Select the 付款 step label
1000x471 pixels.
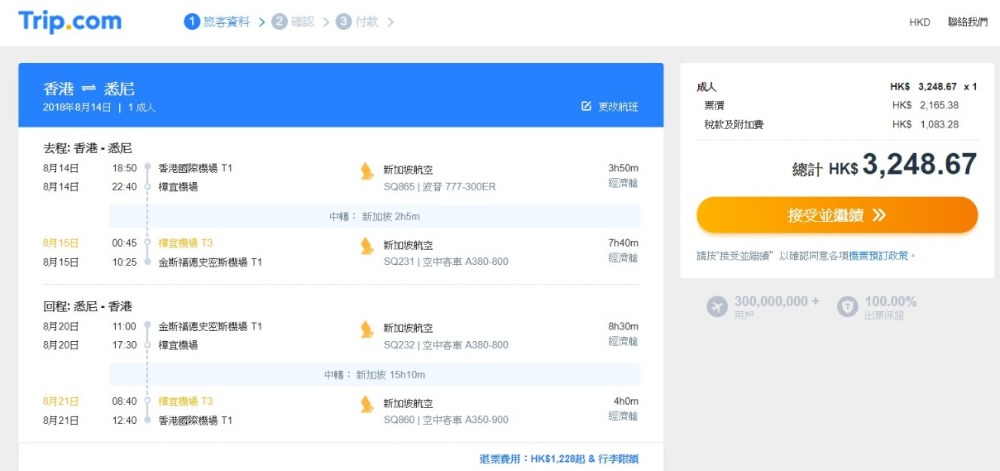(366, 21)
